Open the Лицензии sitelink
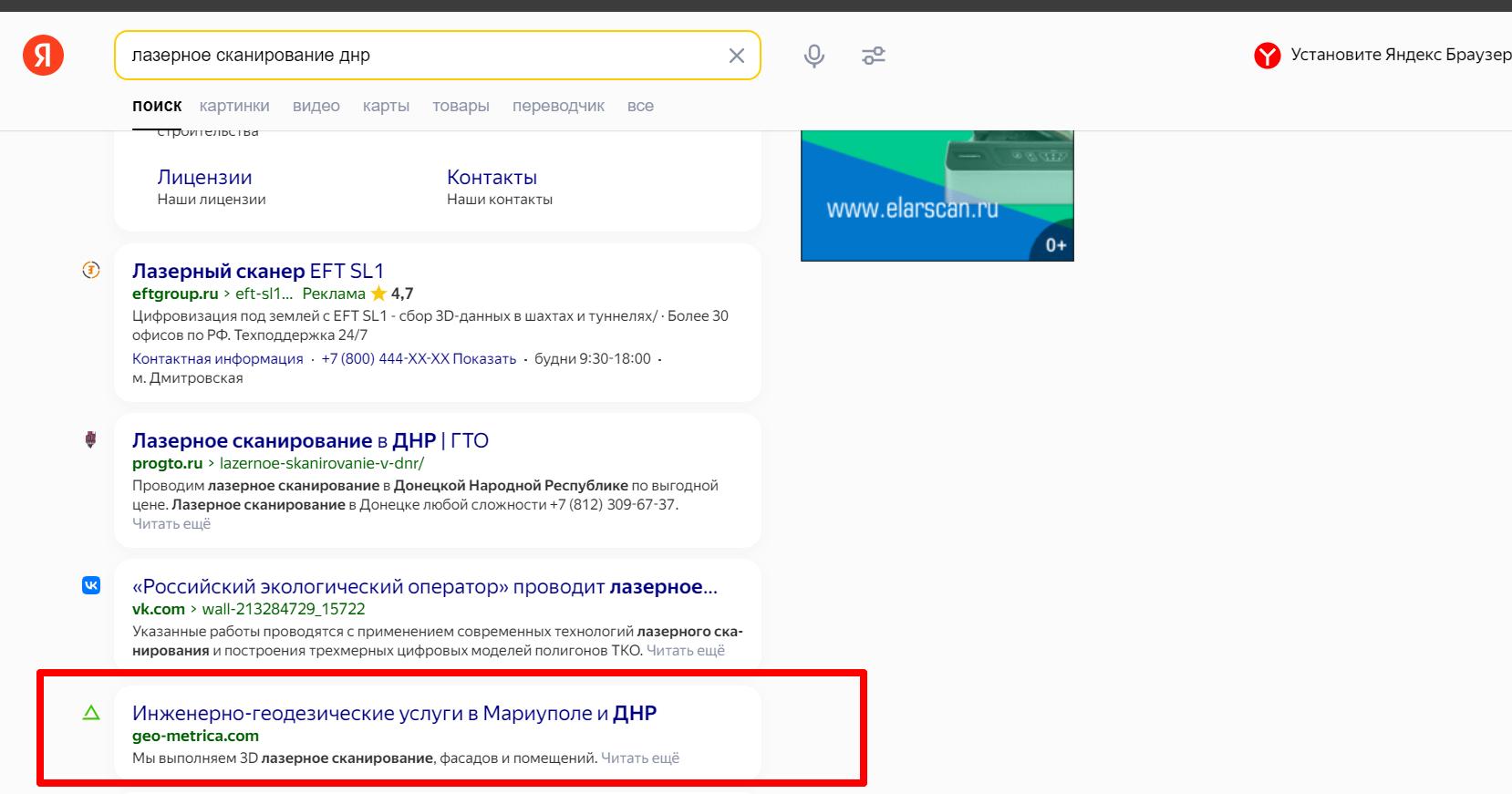This screenshot has width=1512, height=794. [204, 177]
